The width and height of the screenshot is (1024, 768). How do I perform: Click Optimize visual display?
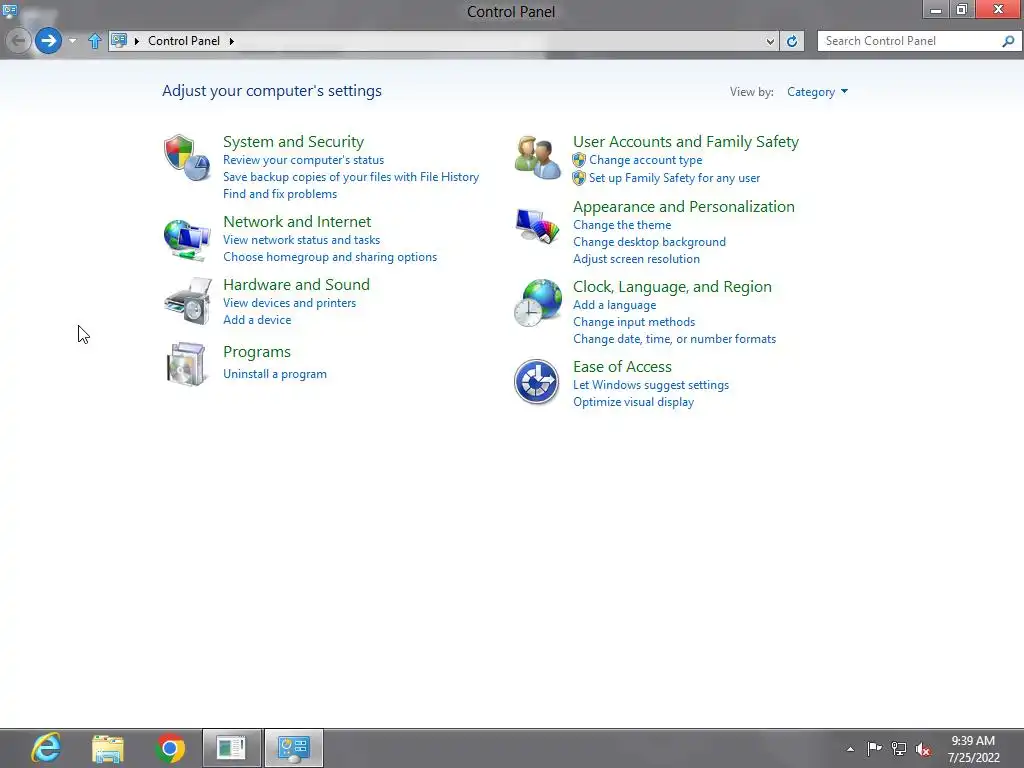pyautogui.click(x=633, y=402)
